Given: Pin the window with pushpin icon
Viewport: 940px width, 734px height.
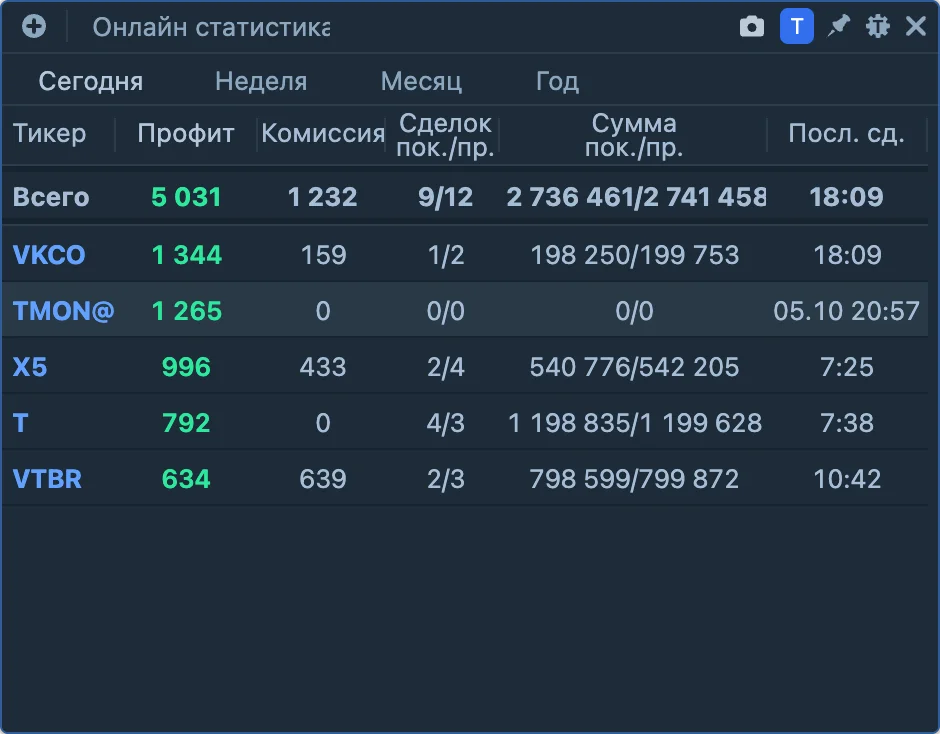Looking at the screenshot, I should click(x=839, y=26).
